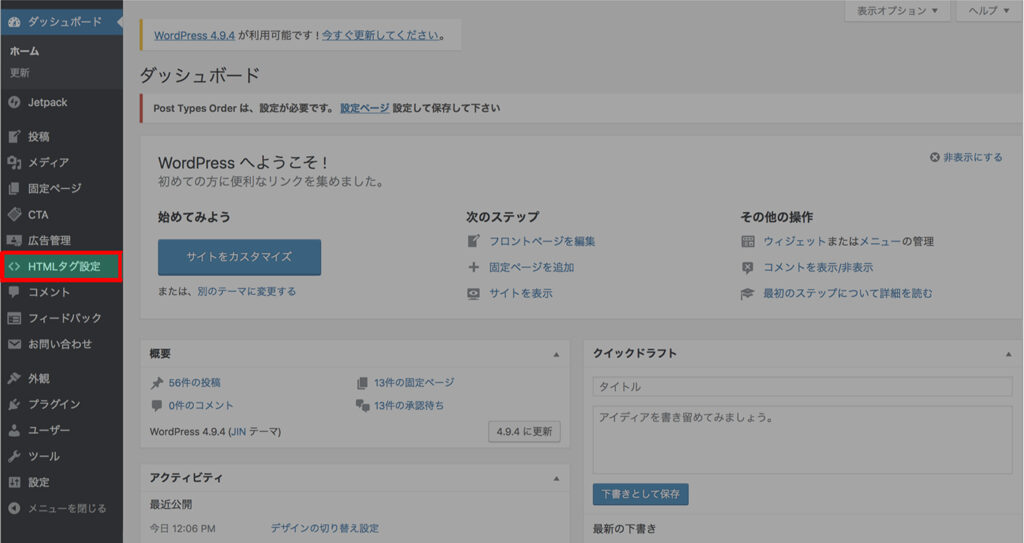Click the コメント speech bubble icon
The height and width of the screenshot is (543, 1024).
tap(14, 292)
